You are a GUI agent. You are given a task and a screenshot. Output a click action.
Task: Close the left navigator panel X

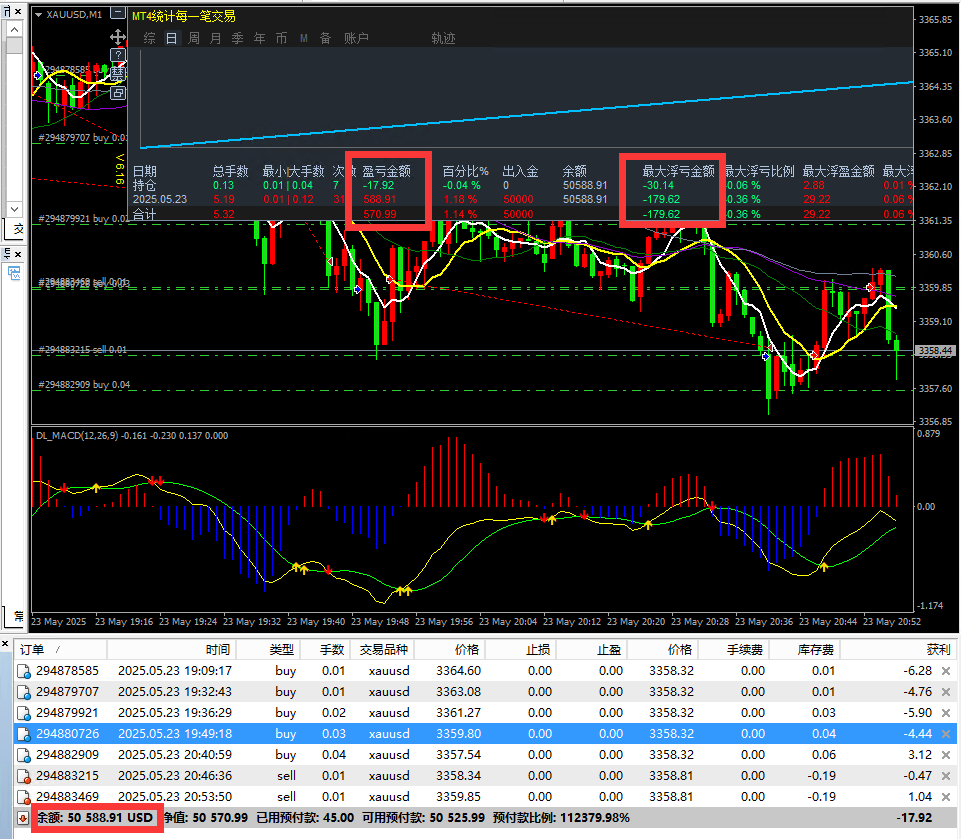click(18, 12)
